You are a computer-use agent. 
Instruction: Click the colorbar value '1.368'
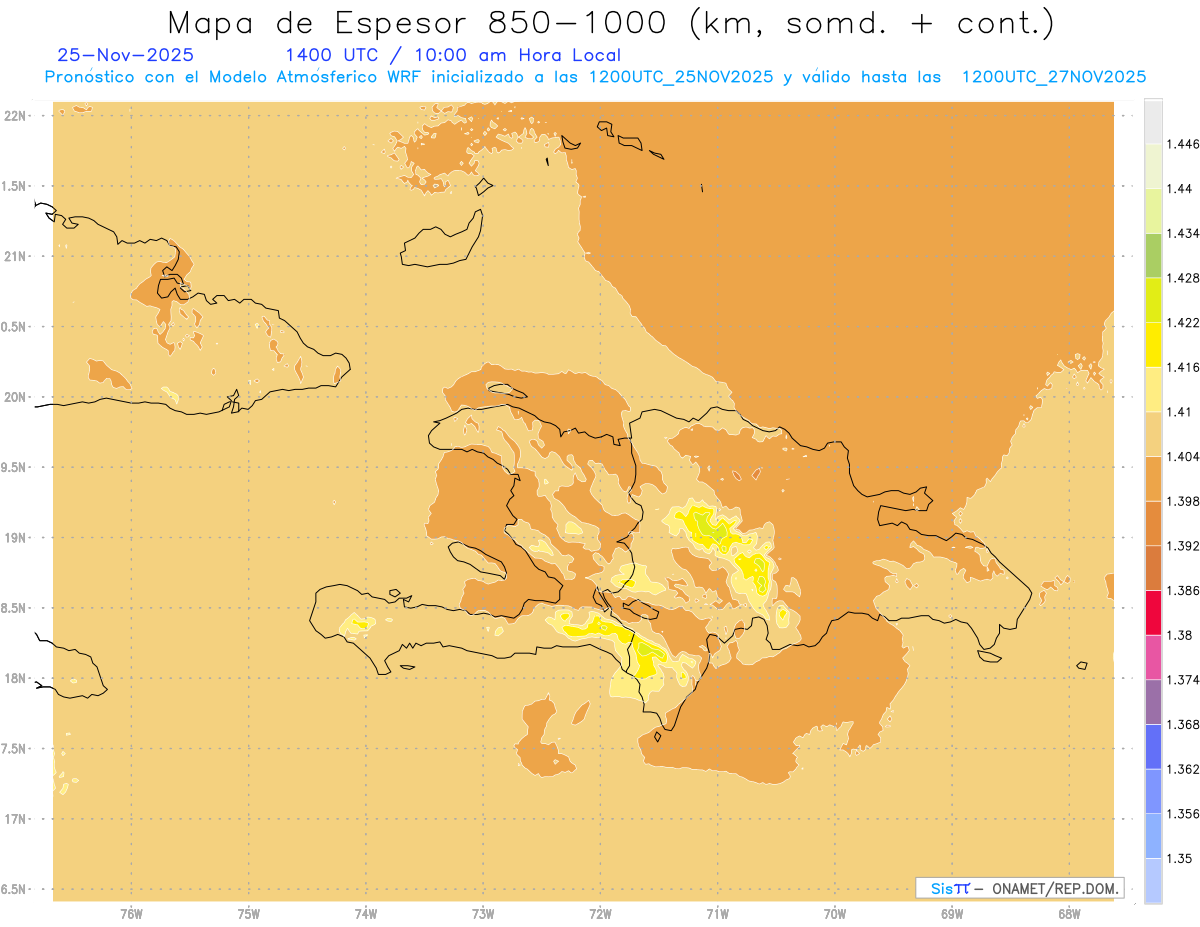pyautogui.click(x=1182, y=724)
